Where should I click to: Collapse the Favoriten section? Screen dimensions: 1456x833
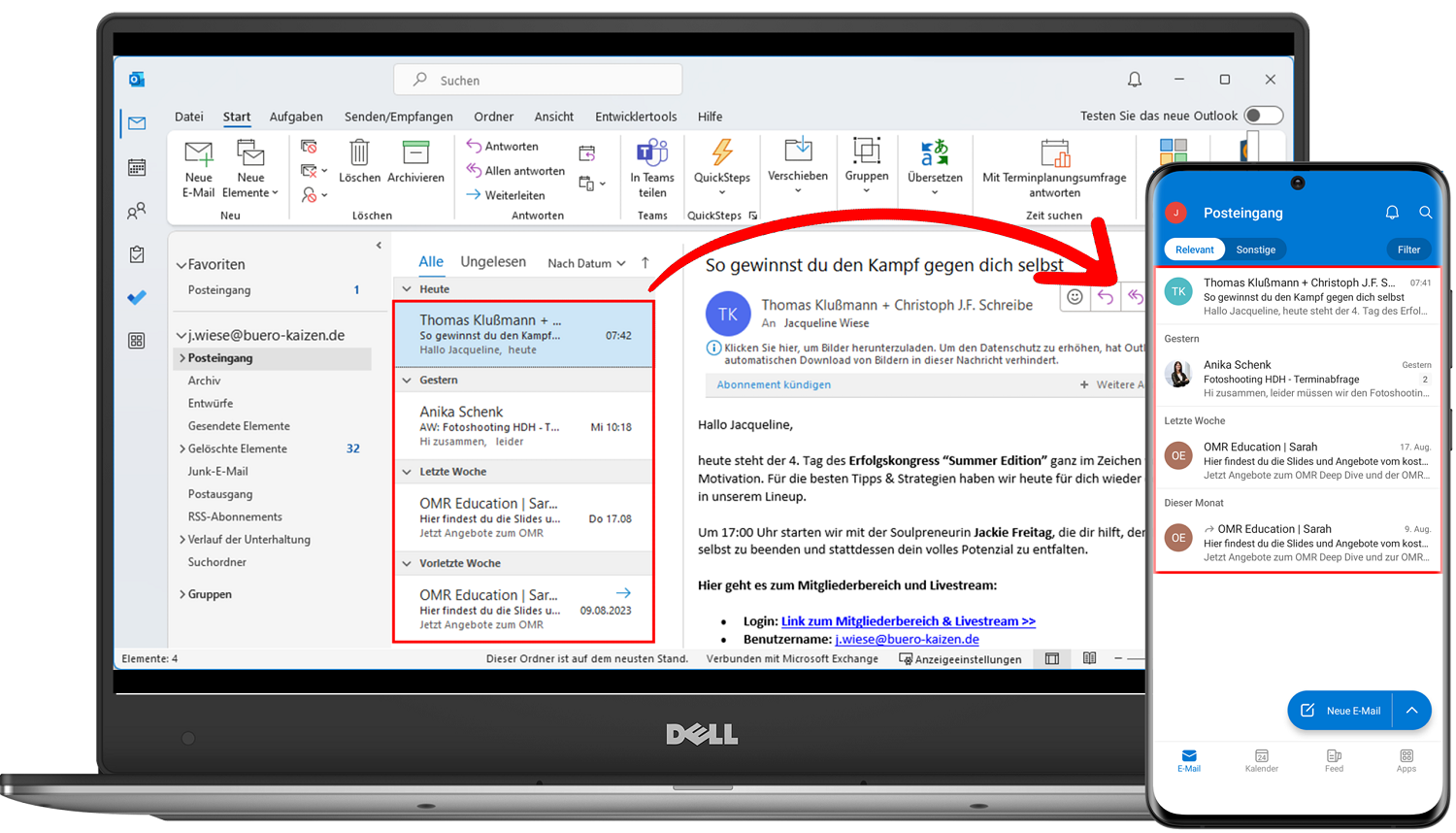pos(182,265)
